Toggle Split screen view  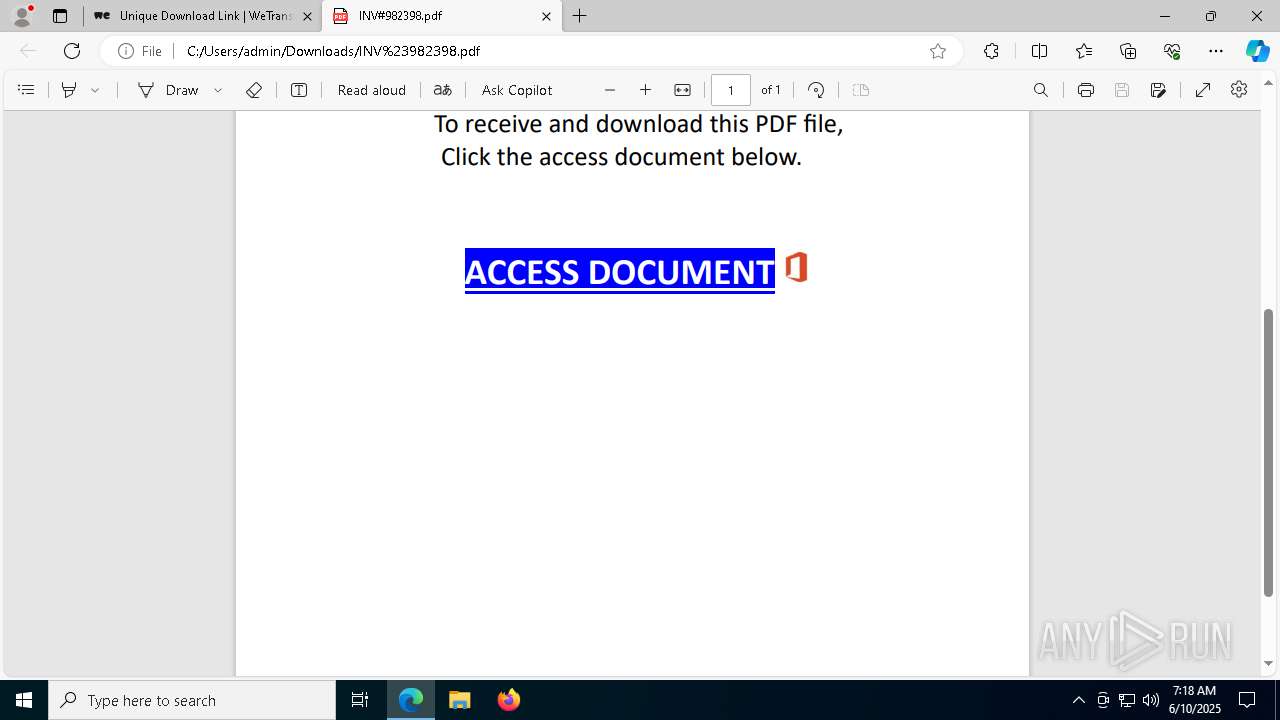click(x=1039, y=51)
